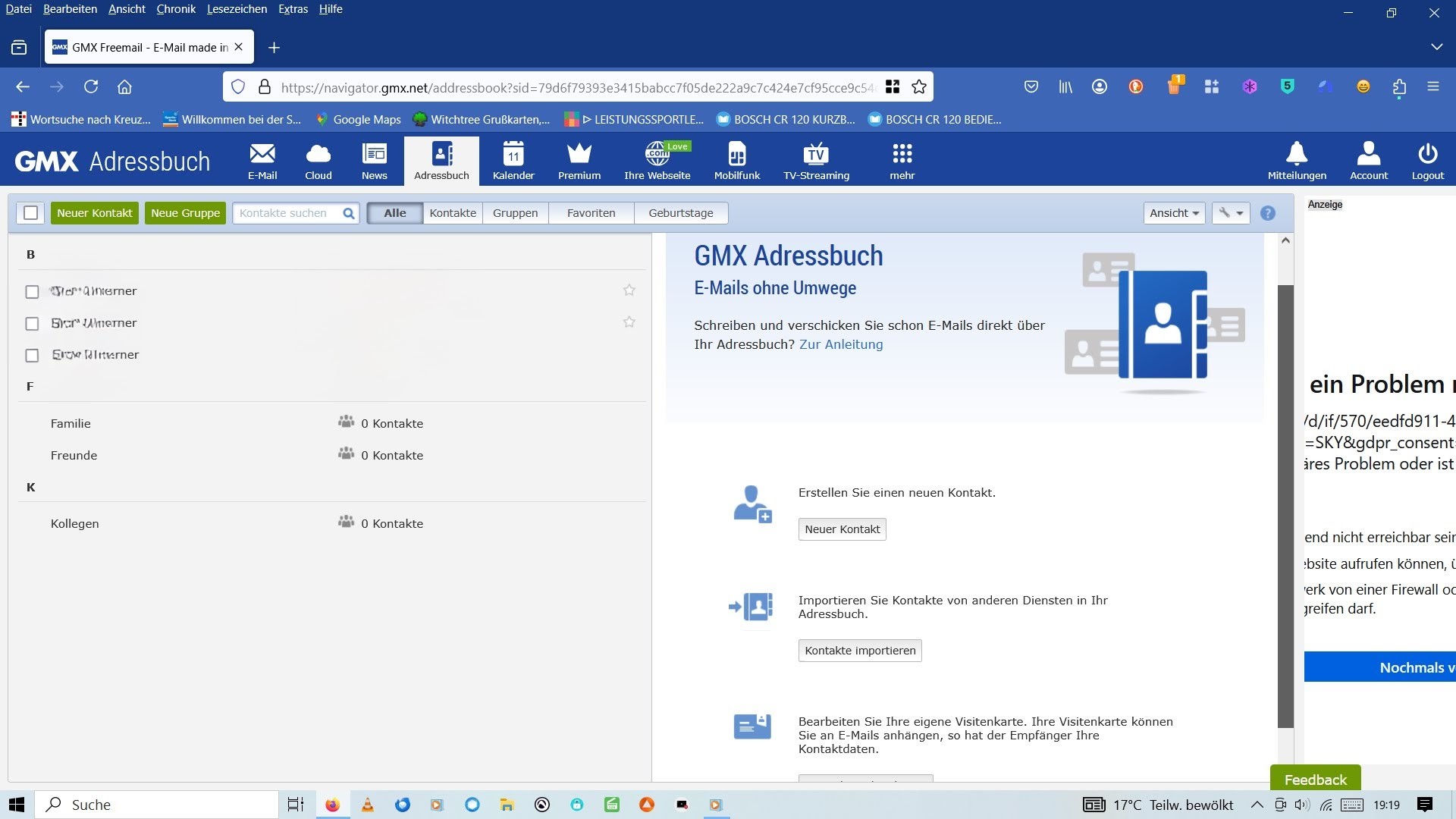Click the info panel vertical scrollbar
This screenshot has height=819, width=1456.
coord(1285,507)
